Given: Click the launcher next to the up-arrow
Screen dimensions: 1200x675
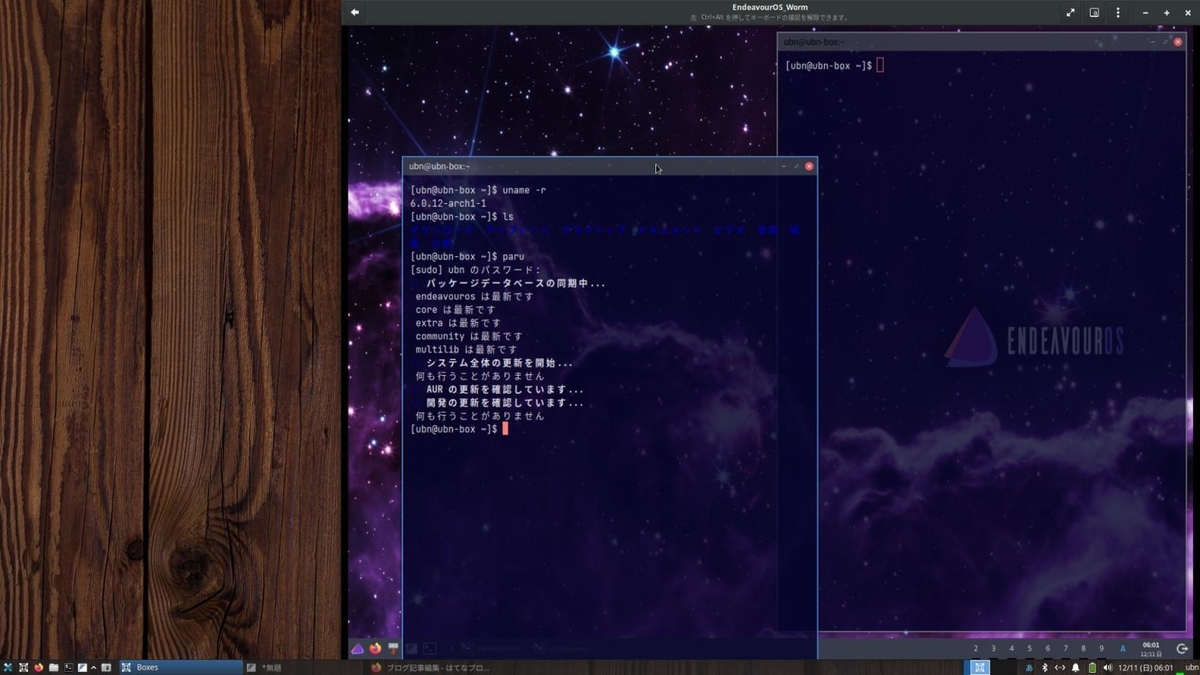Looking at the screenshot, I should (x=105, y=667).
